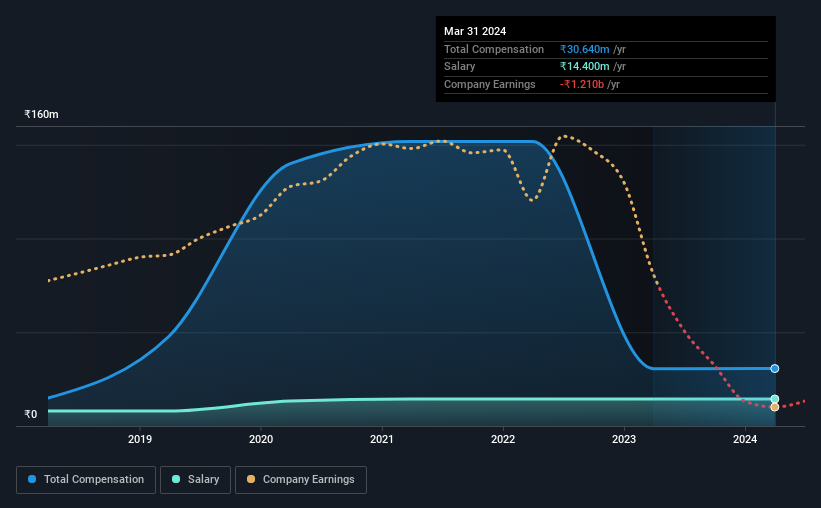Click the 2024 x-axis label
Viewport: 821px width, 508px height.
tap(745, 439)
